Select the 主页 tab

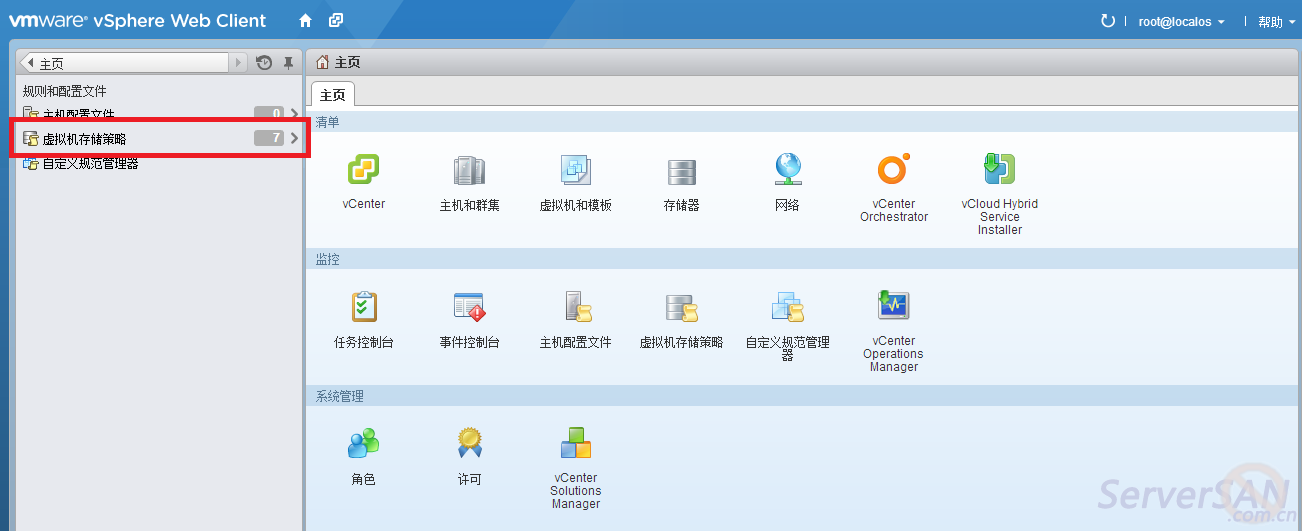pyautogui.click(x=333, y=95)
